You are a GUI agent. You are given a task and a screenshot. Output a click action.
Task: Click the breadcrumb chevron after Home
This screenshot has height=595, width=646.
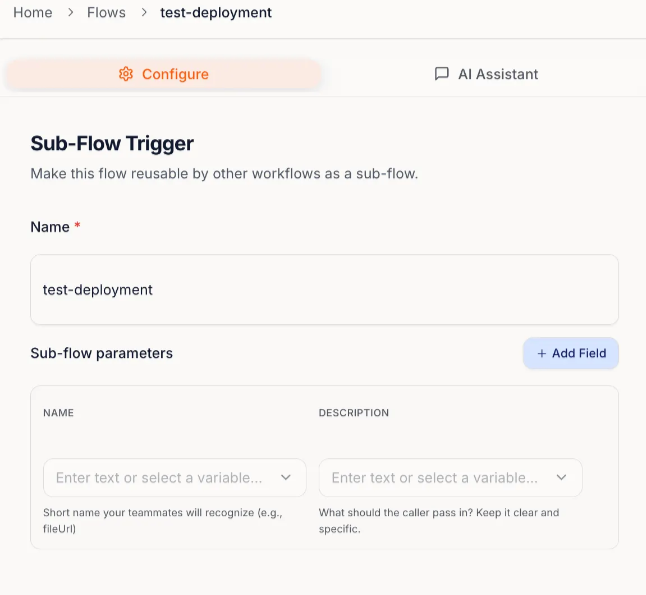click(70, 13)
